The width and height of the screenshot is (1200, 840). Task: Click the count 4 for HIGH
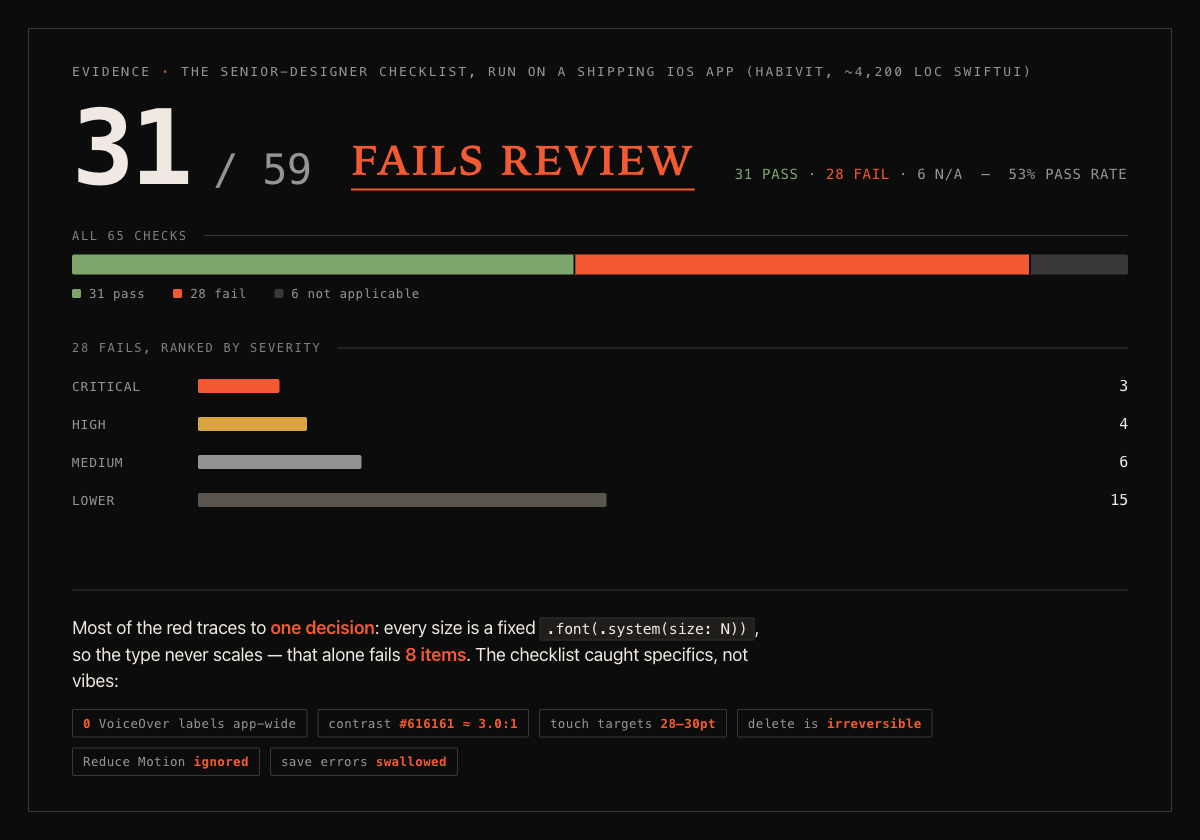point(1123,424)
